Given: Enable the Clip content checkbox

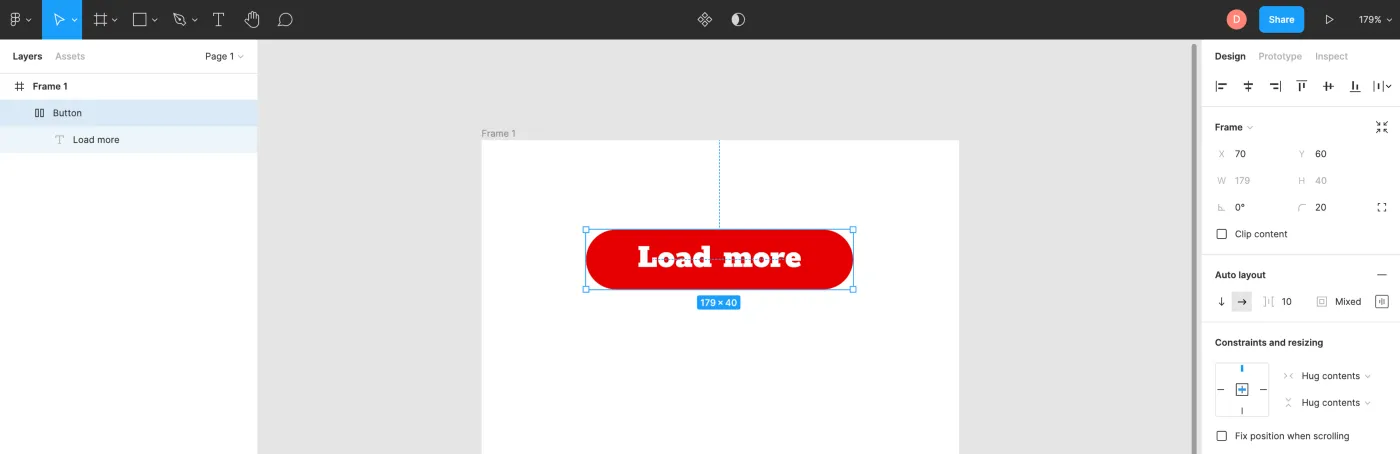Looking at the screenshot, I should (x=1221, y=234).
